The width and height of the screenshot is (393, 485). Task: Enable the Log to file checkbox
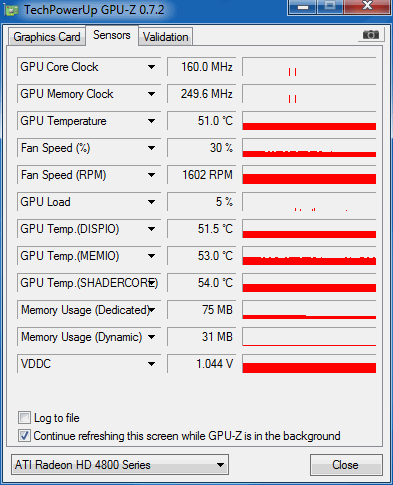24,418
